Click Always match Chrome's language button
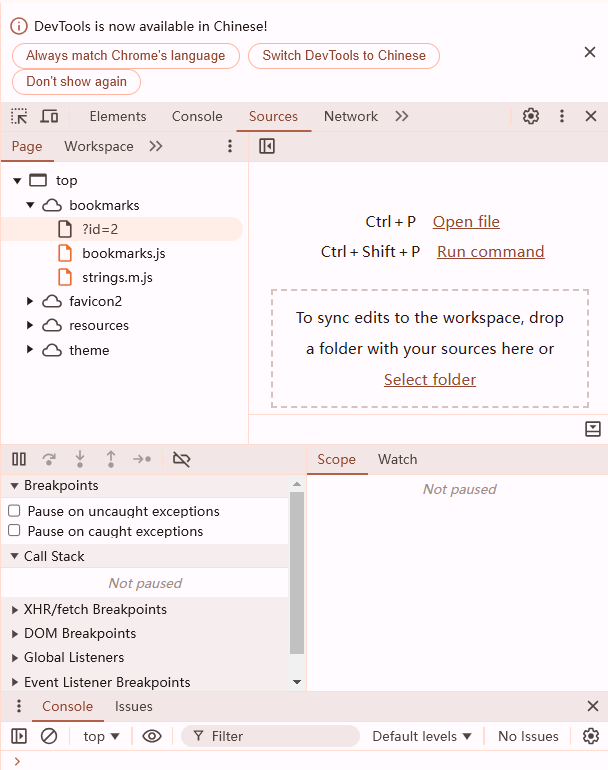The image size is (608, 770). [126, 55]
